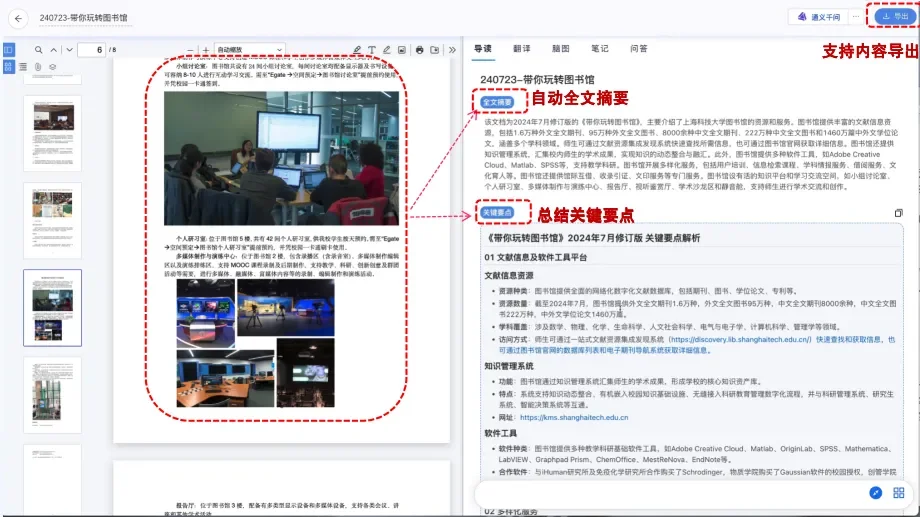Select the text annotation T tool
Image resolution: width=920 pixels, height=517 pixels.
[372, 49]
